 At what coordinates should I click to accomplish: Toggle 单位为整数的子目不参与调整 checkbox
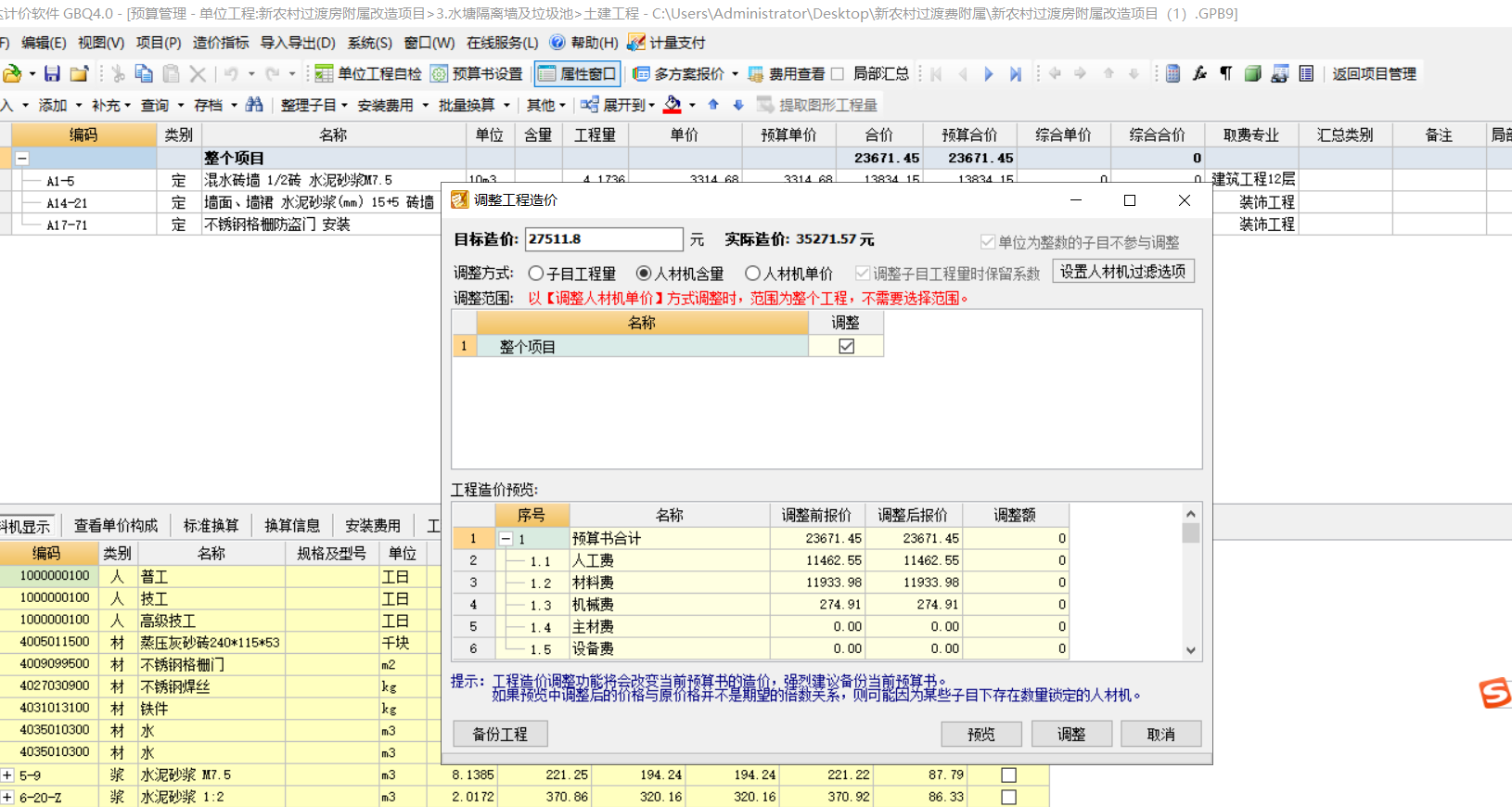click(987, 242)
